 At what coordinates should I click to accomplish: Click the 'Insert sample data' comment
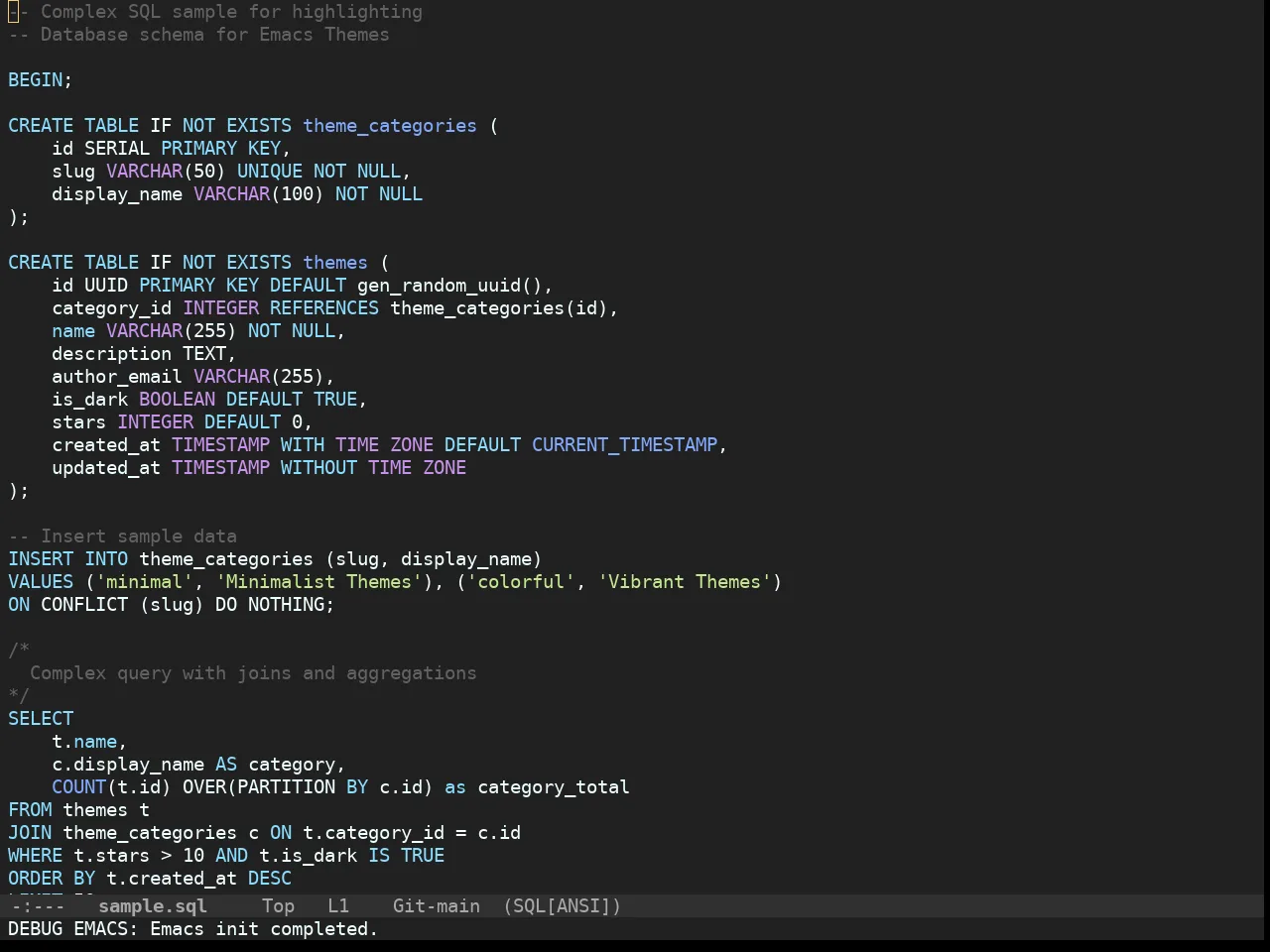pyautogui.click(x=123, y=536)
